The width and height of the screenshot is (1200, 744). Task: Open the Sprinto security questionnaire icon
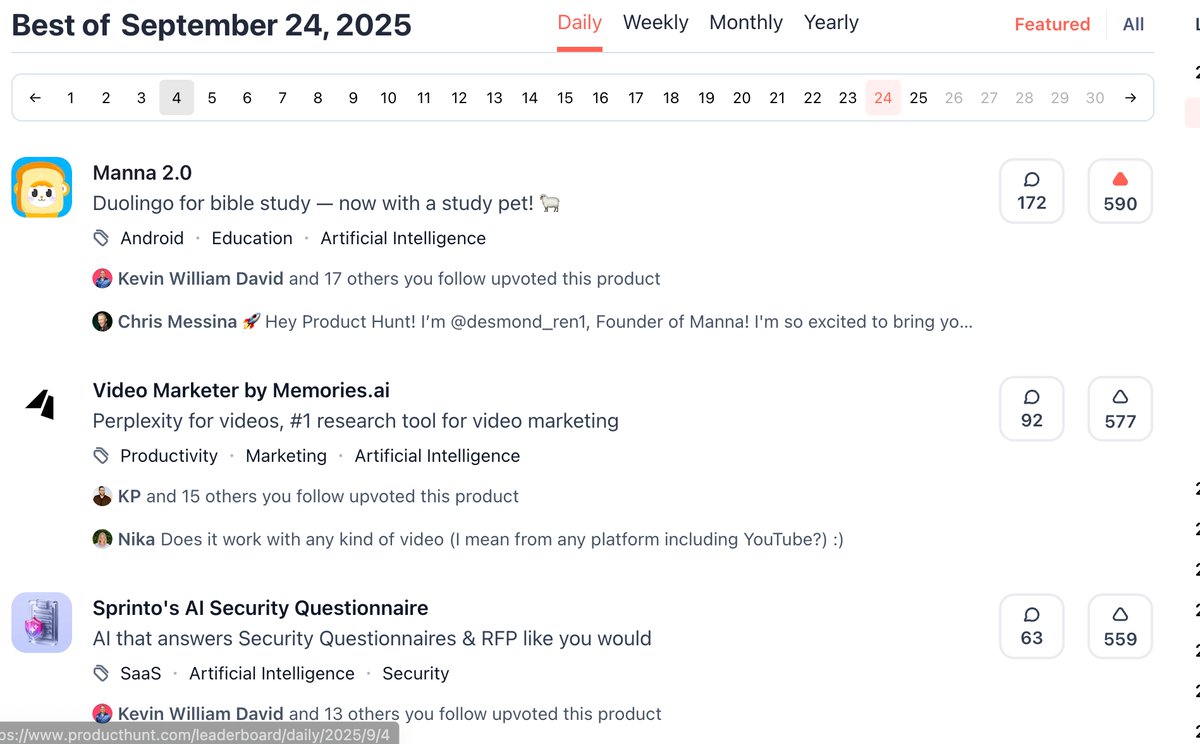(42, 622)
